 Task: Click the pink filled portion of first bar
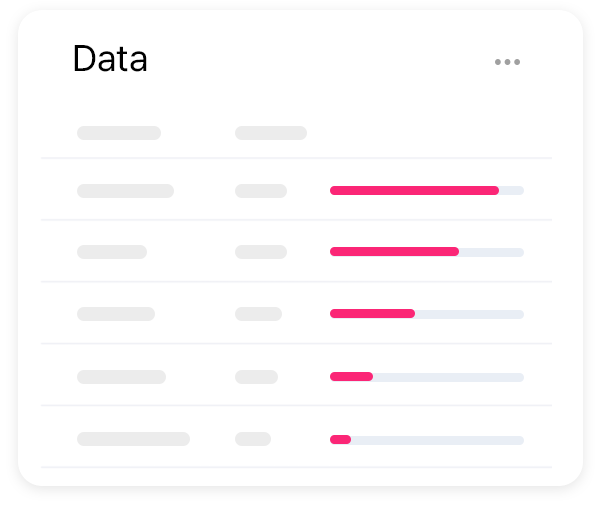(x=414, y=191)
